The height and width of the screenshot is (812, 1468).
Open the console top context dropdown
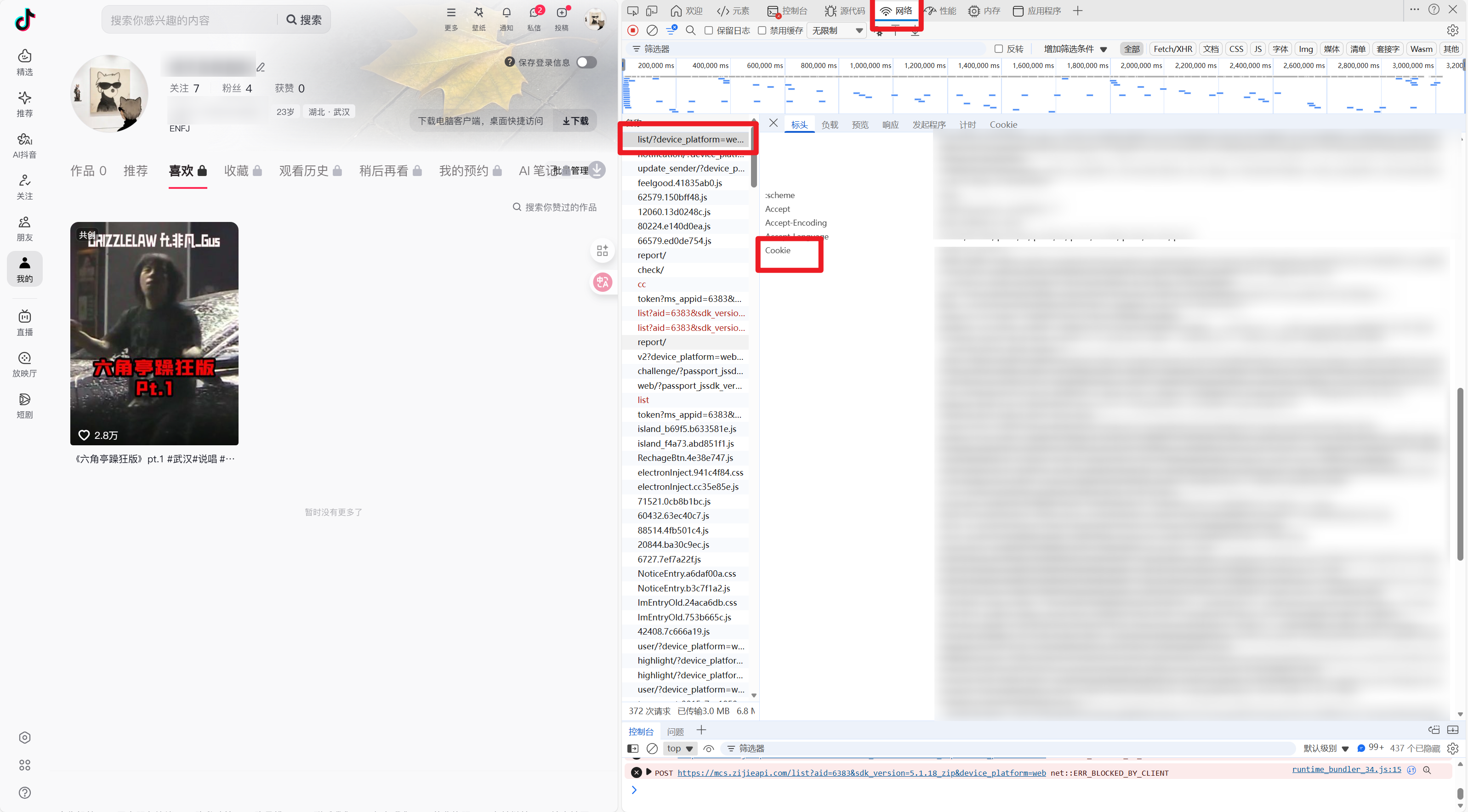680,748
